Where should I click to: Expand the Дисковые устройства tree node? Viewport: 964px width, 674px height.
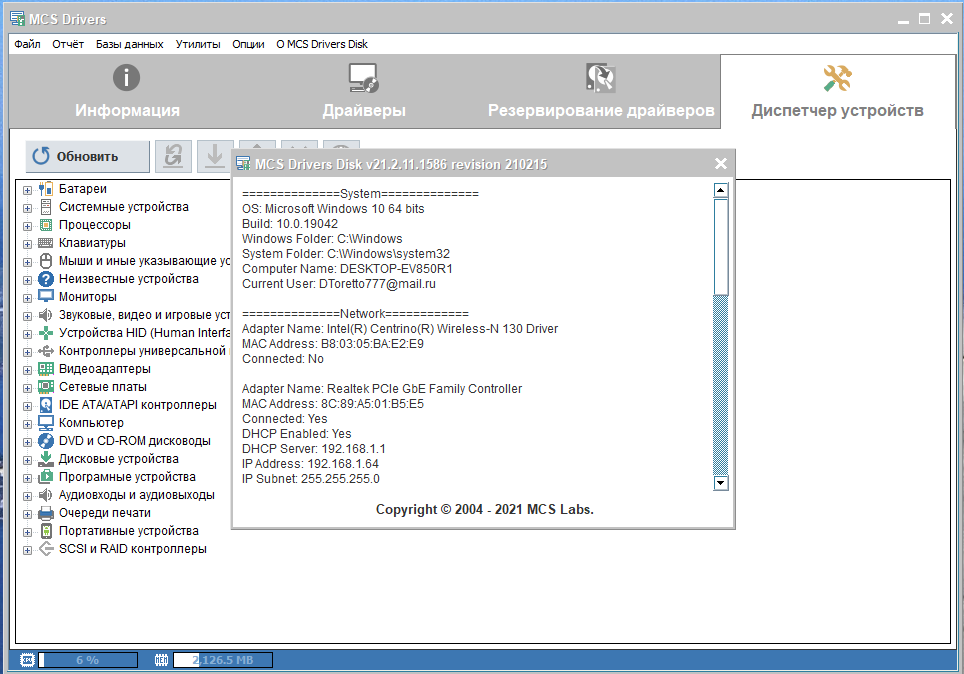(27, 460)
